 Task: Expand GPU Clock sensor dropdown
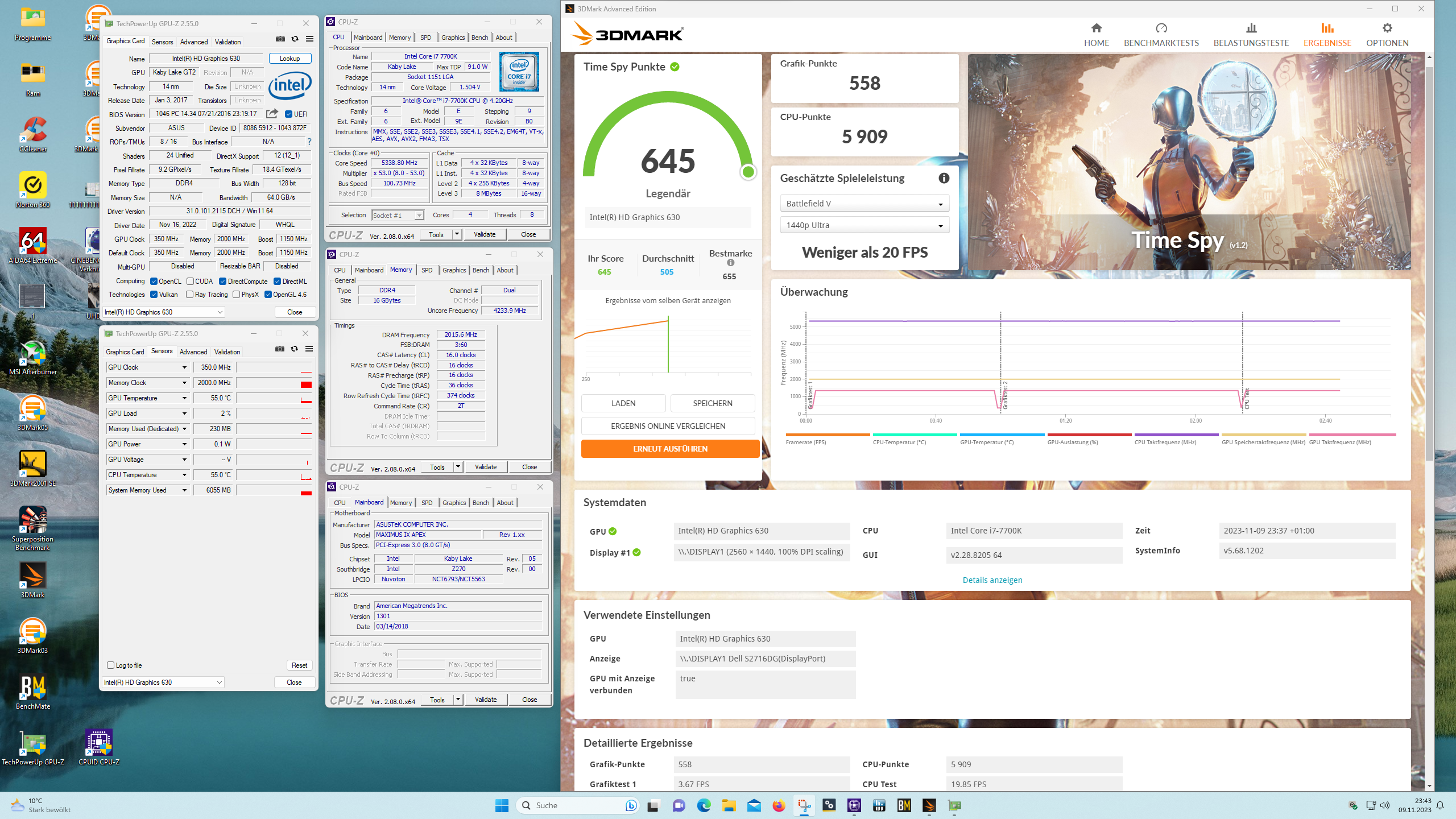coord(184,367)
